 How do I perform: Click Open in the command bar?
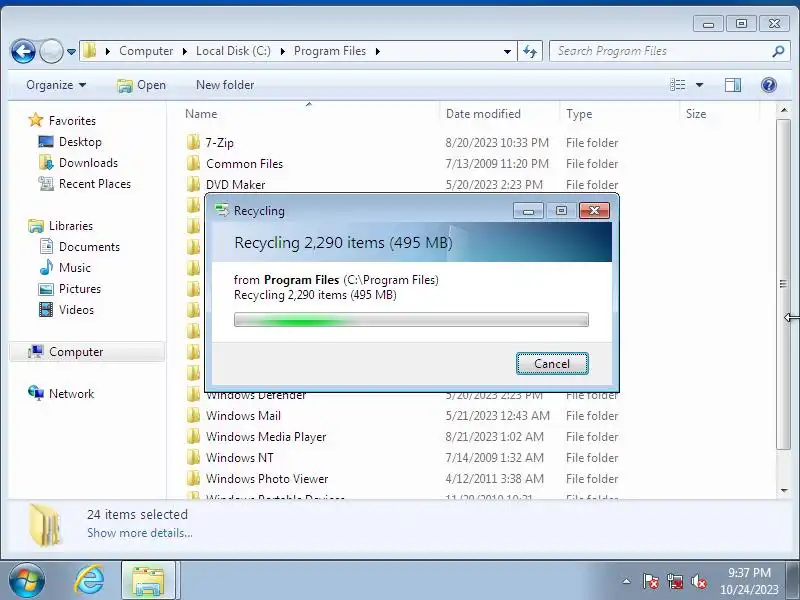(x=141, y=85)
